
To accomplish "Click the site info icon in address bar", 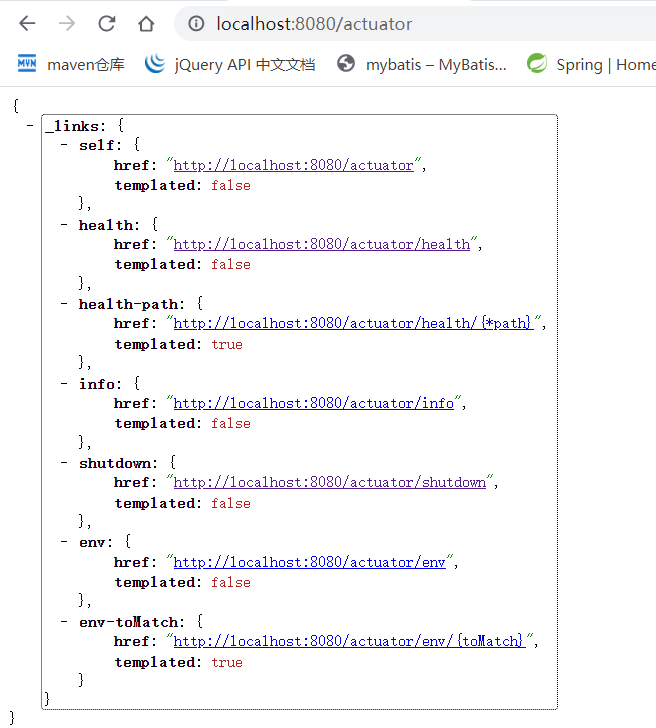I will tap(197, 24).
